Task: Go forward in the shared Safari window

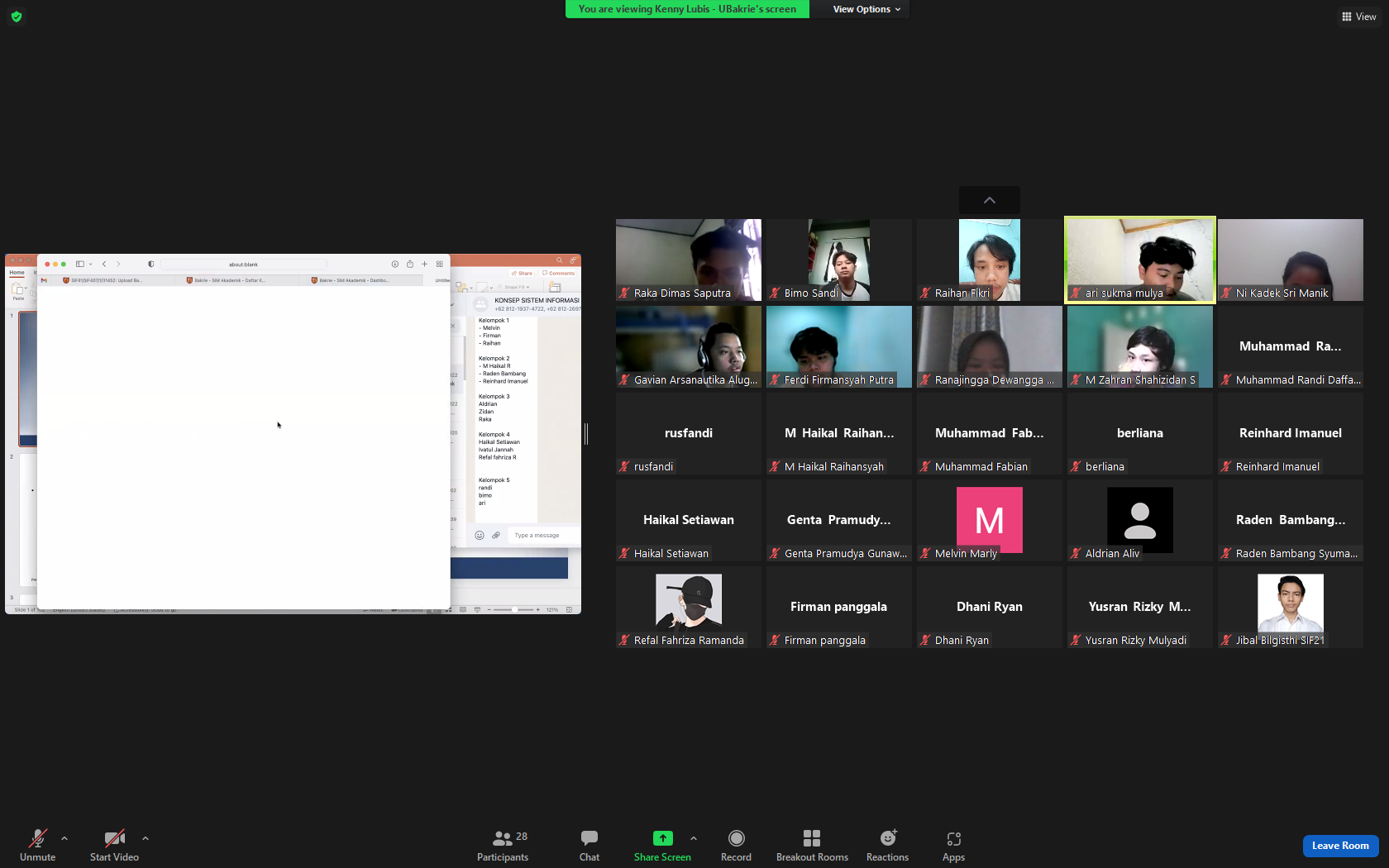Action: (118, 265)
